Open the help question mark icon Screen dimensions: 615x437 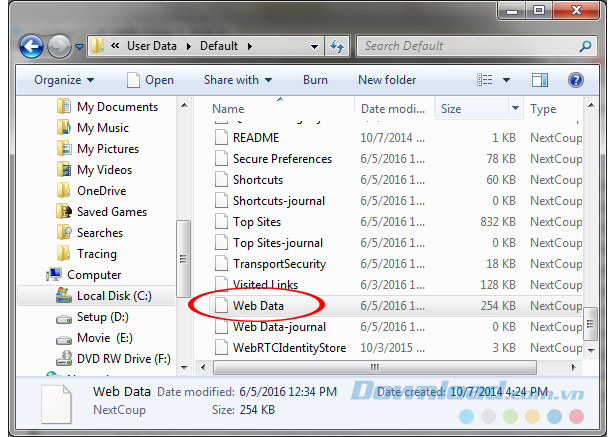[576, 80]
